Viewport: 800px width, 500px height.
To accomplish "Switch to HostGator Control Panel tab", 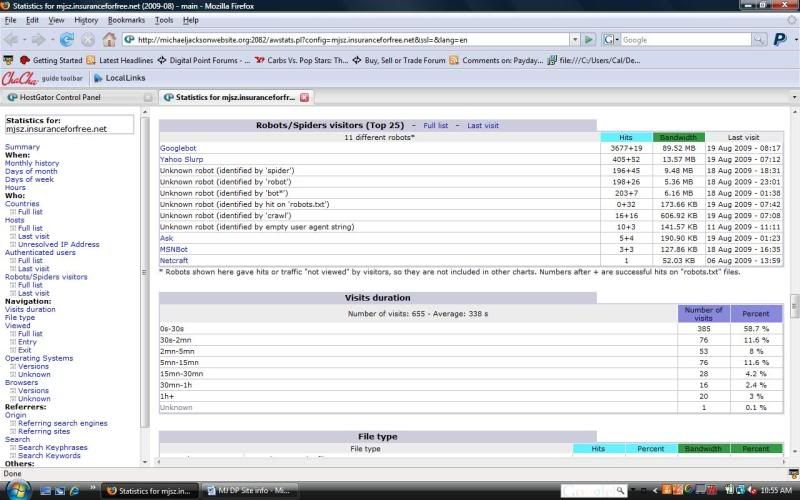I will coord(78,97).
